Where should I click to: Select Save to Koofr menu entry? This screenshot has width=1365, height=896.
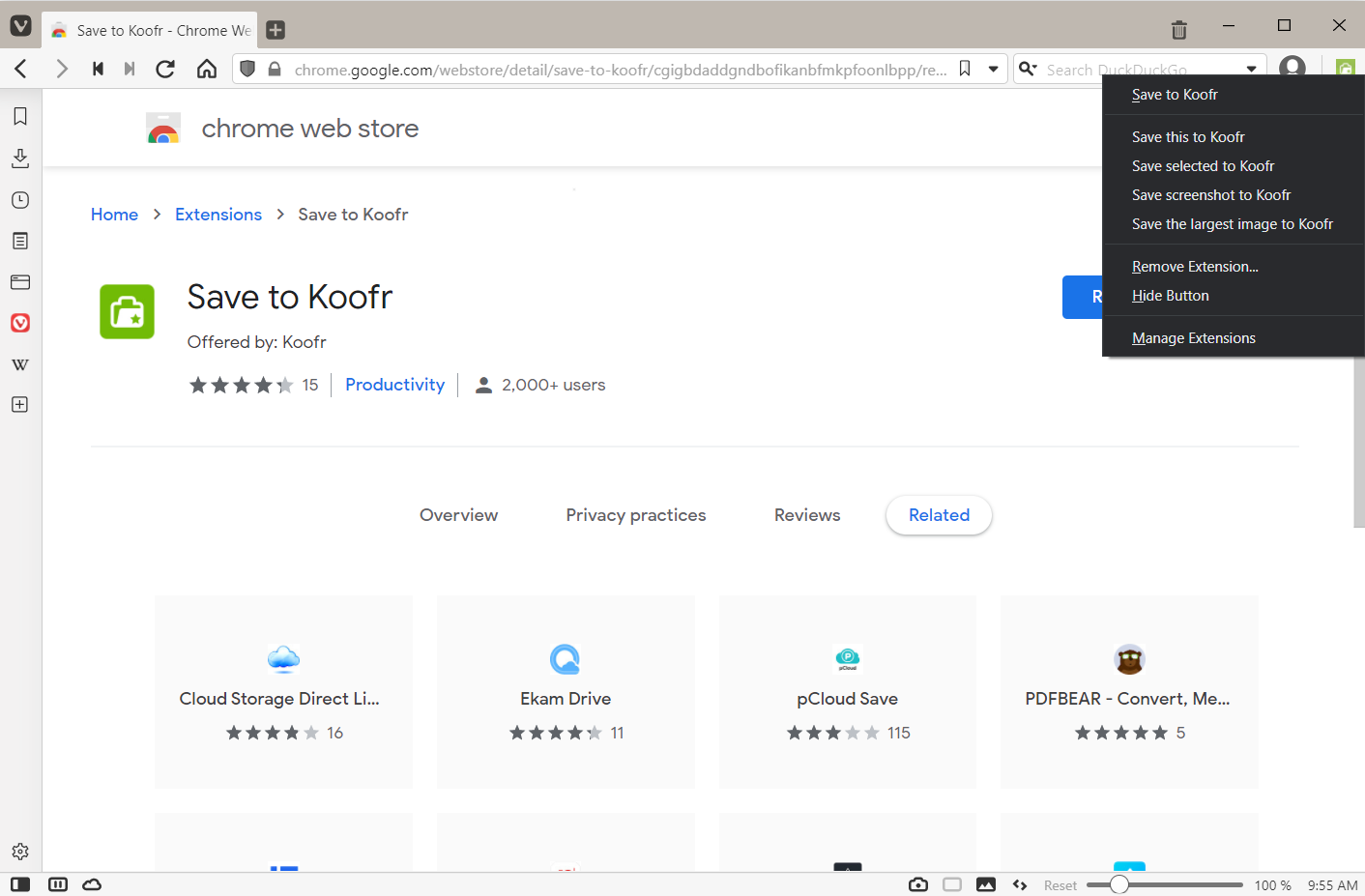(1234, 95)
